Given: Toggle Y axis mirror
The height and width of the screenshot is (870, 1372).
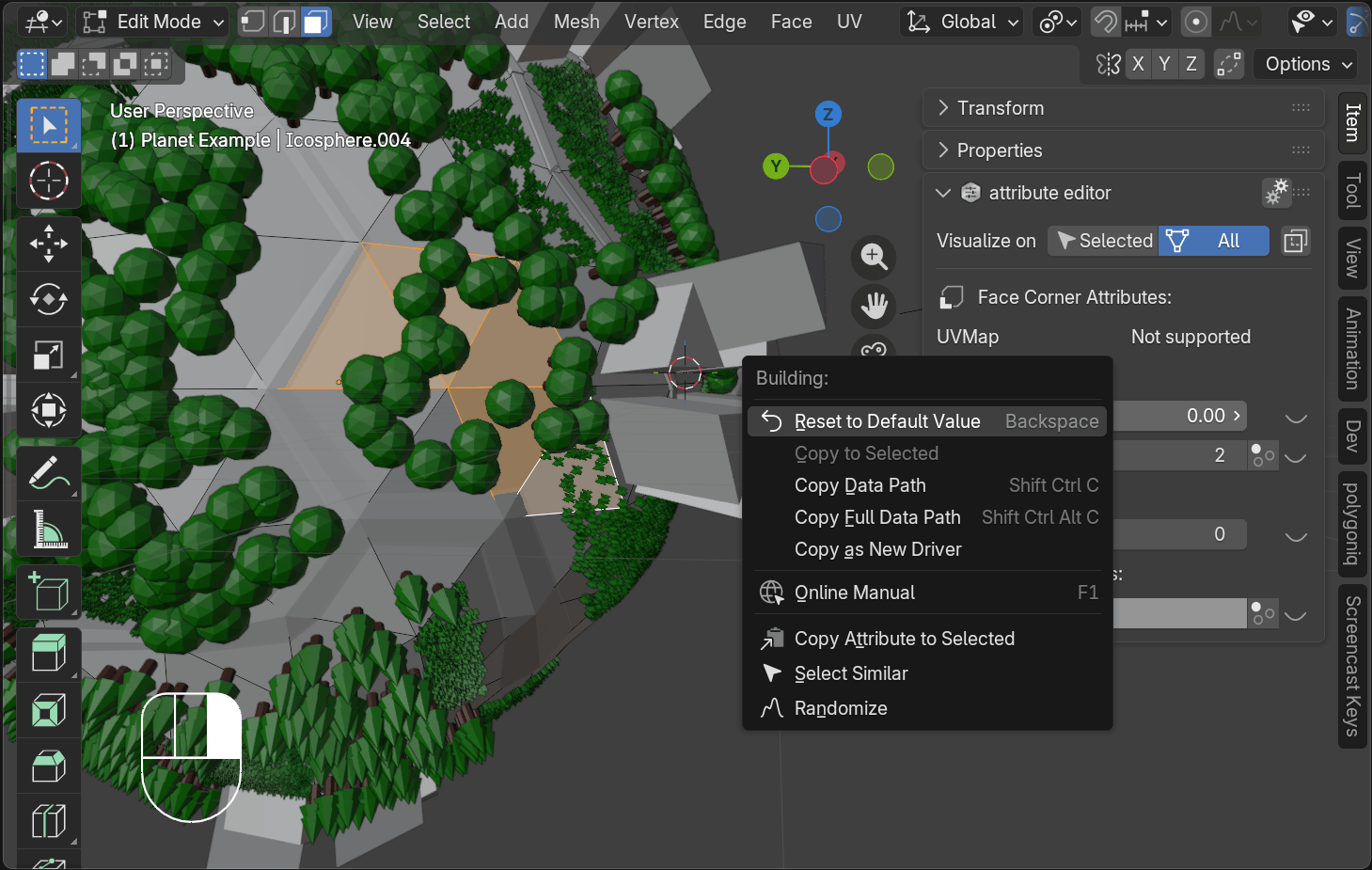Looking at the screenshot, I should coord(1164,64).
